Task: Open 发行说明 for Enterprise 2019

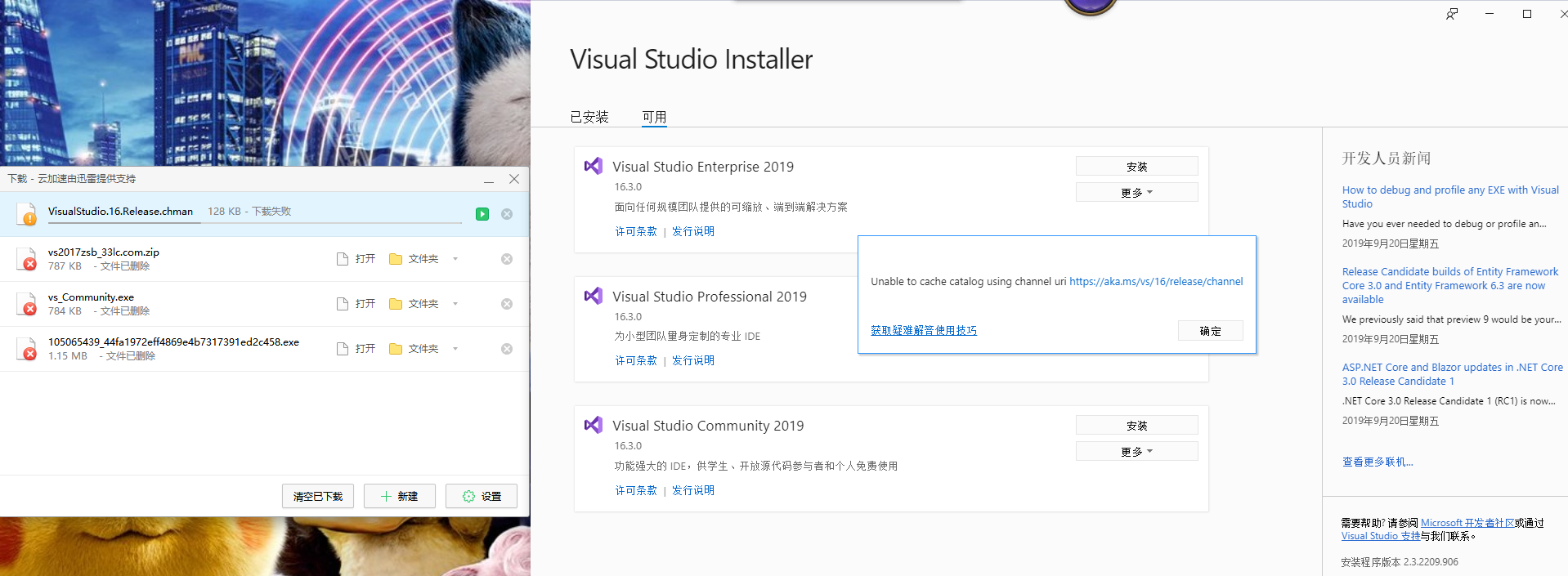Action: (x=693, y=231)
